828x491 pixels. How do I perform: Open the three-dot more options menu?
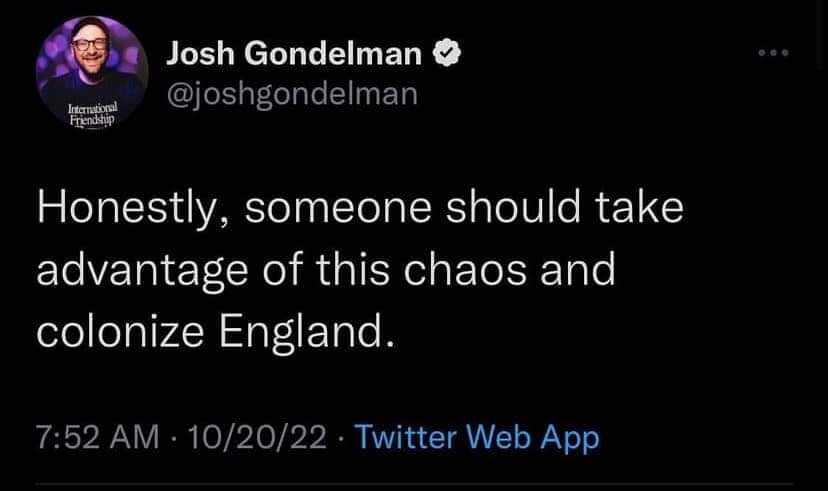[772, 49]
